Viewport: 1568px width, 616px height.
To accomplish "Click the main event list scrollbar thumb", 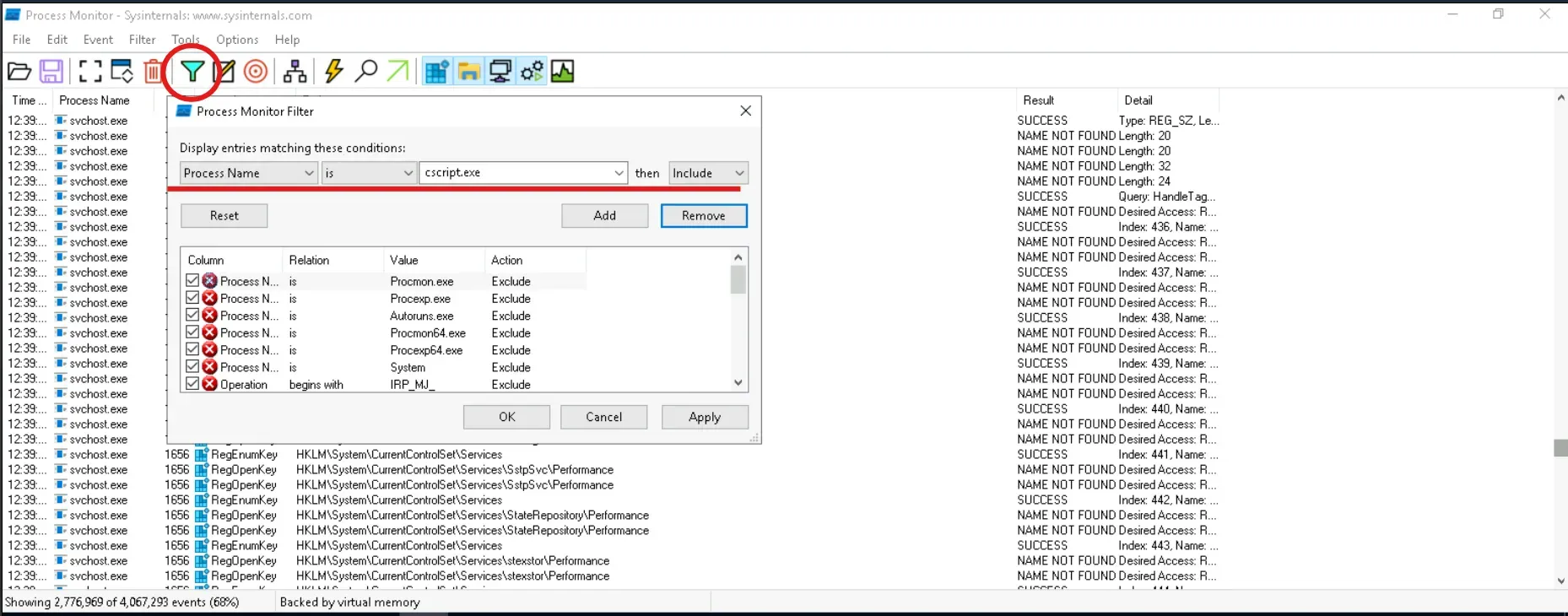I will pos(1560,448).
